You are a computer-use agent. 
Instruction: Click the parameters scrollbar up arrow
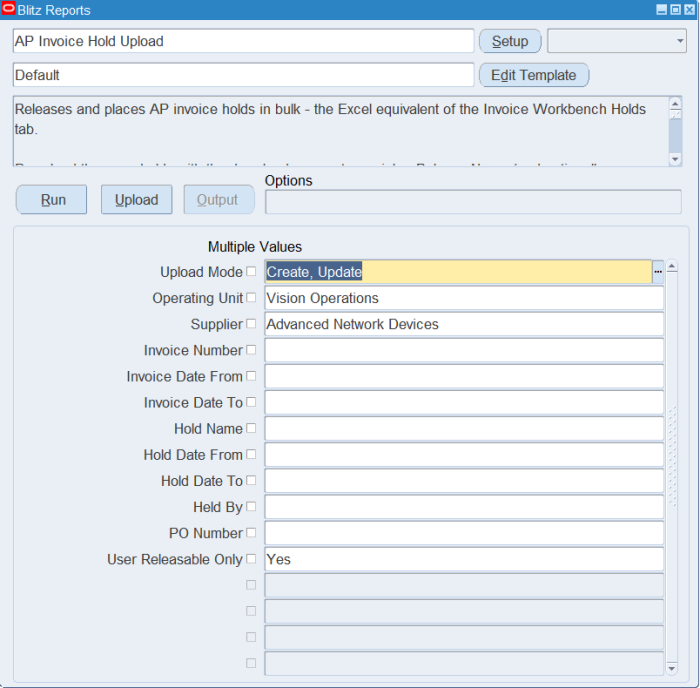672,267
